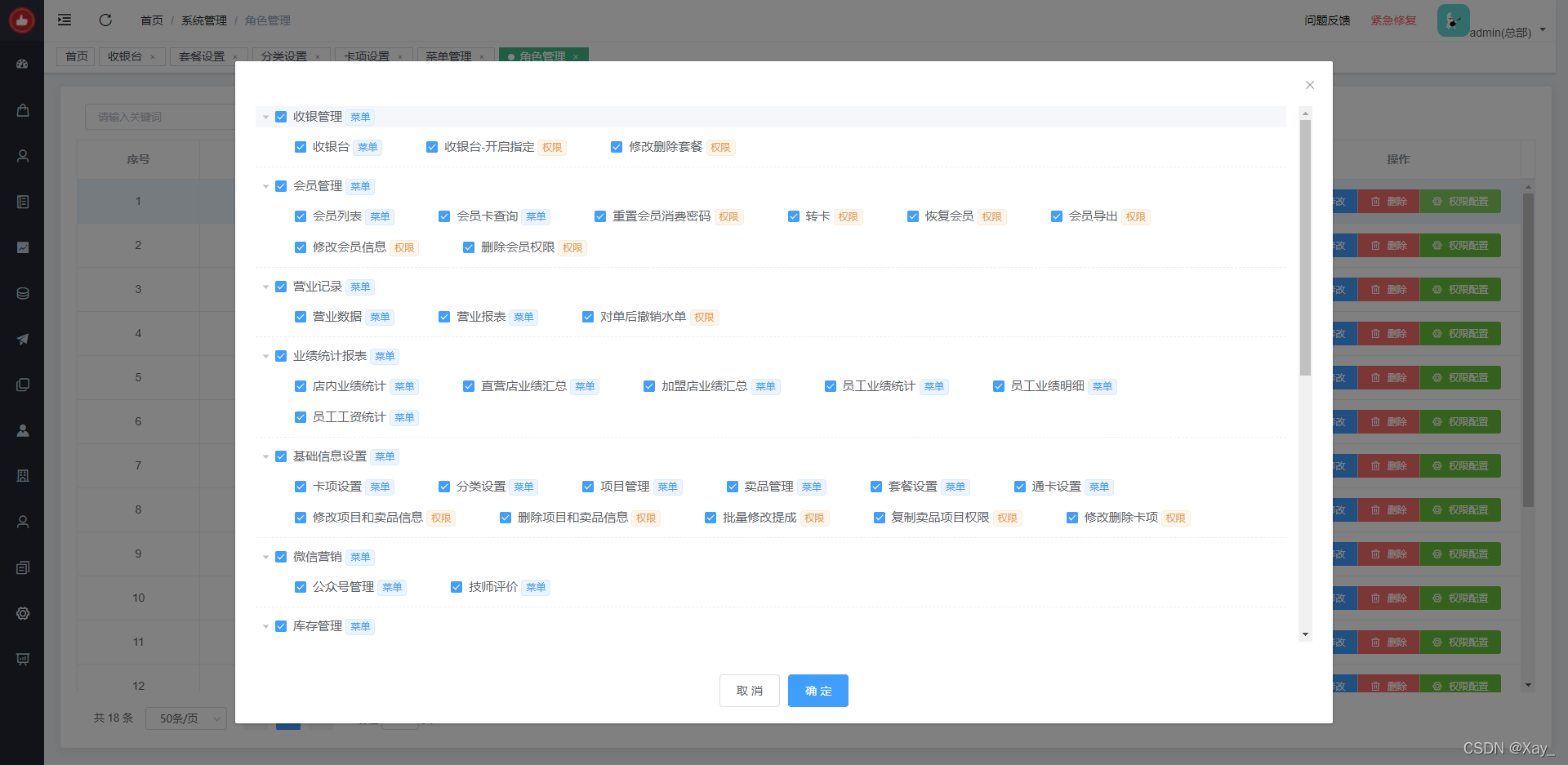Open the settings gear icon in sidebar

tap(22, 613)
